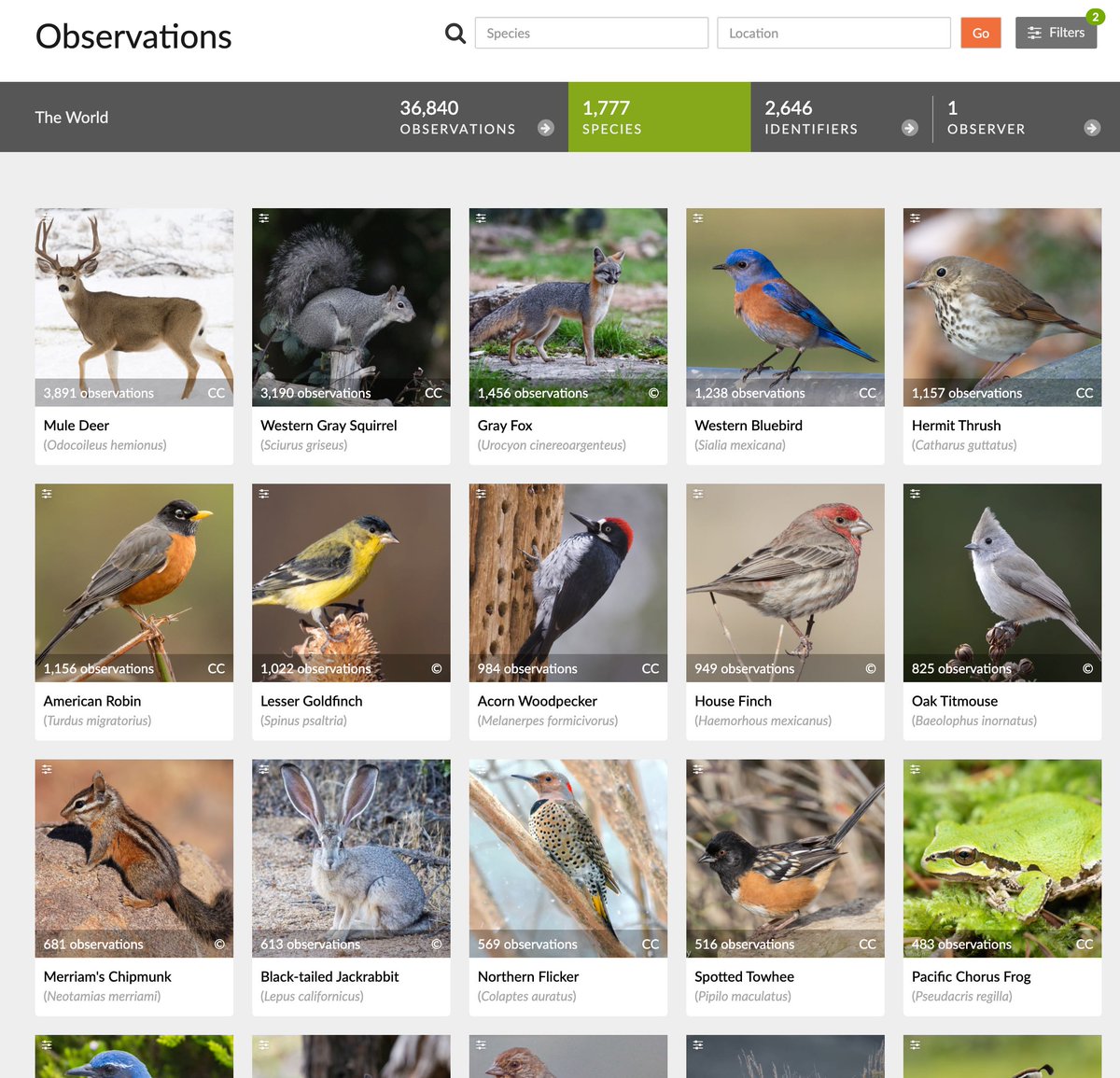Open the Black-tailed Jackrabbit photo thumbnail
Screen dimensions: 1120x1078
(x=351, y=858)
